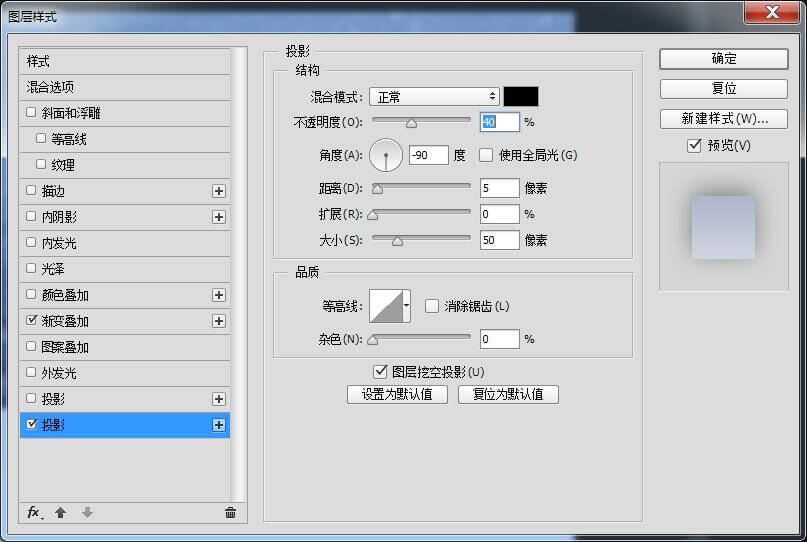Click the plus icon beside 内阴影

tap(219, 217)
